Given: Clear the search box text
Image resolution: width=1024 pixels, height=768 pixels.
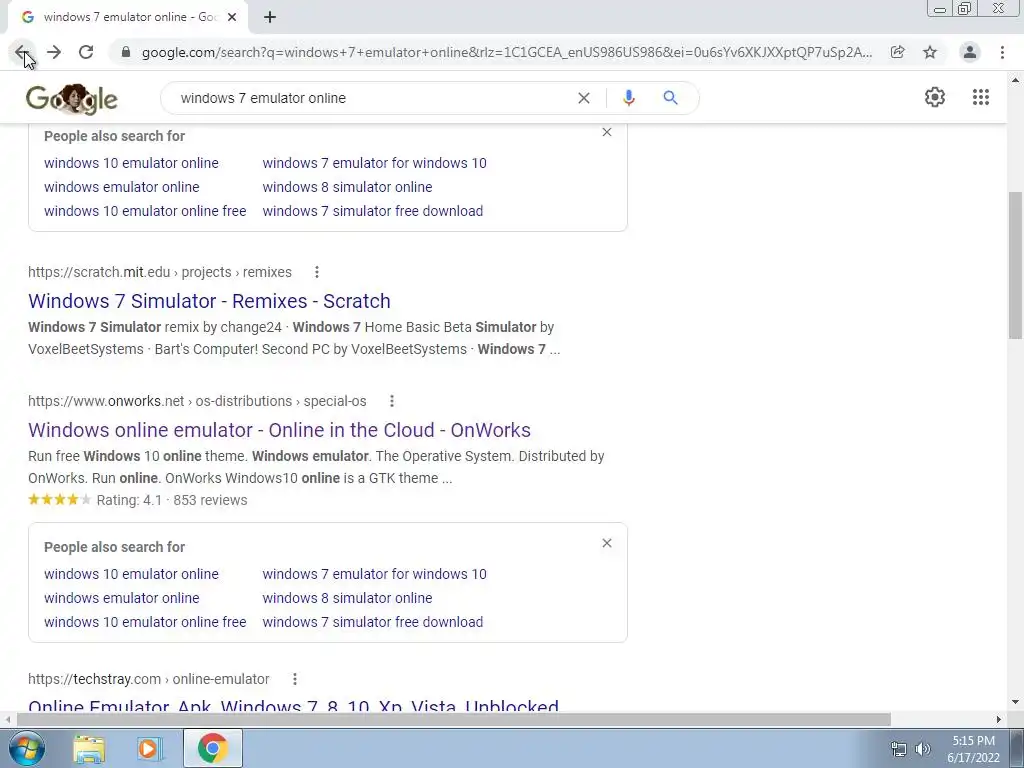Looking at the screenshot, I should (x=584, y=98).
